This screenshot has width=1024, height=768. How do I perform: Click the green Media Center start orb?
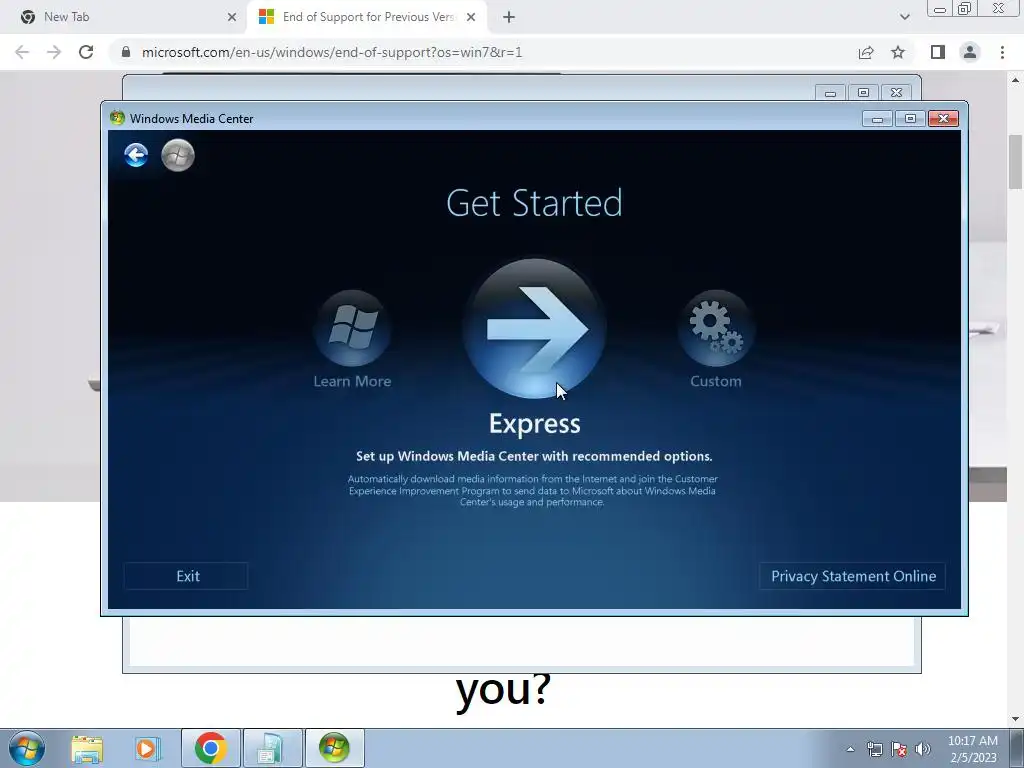coord(178,155)
